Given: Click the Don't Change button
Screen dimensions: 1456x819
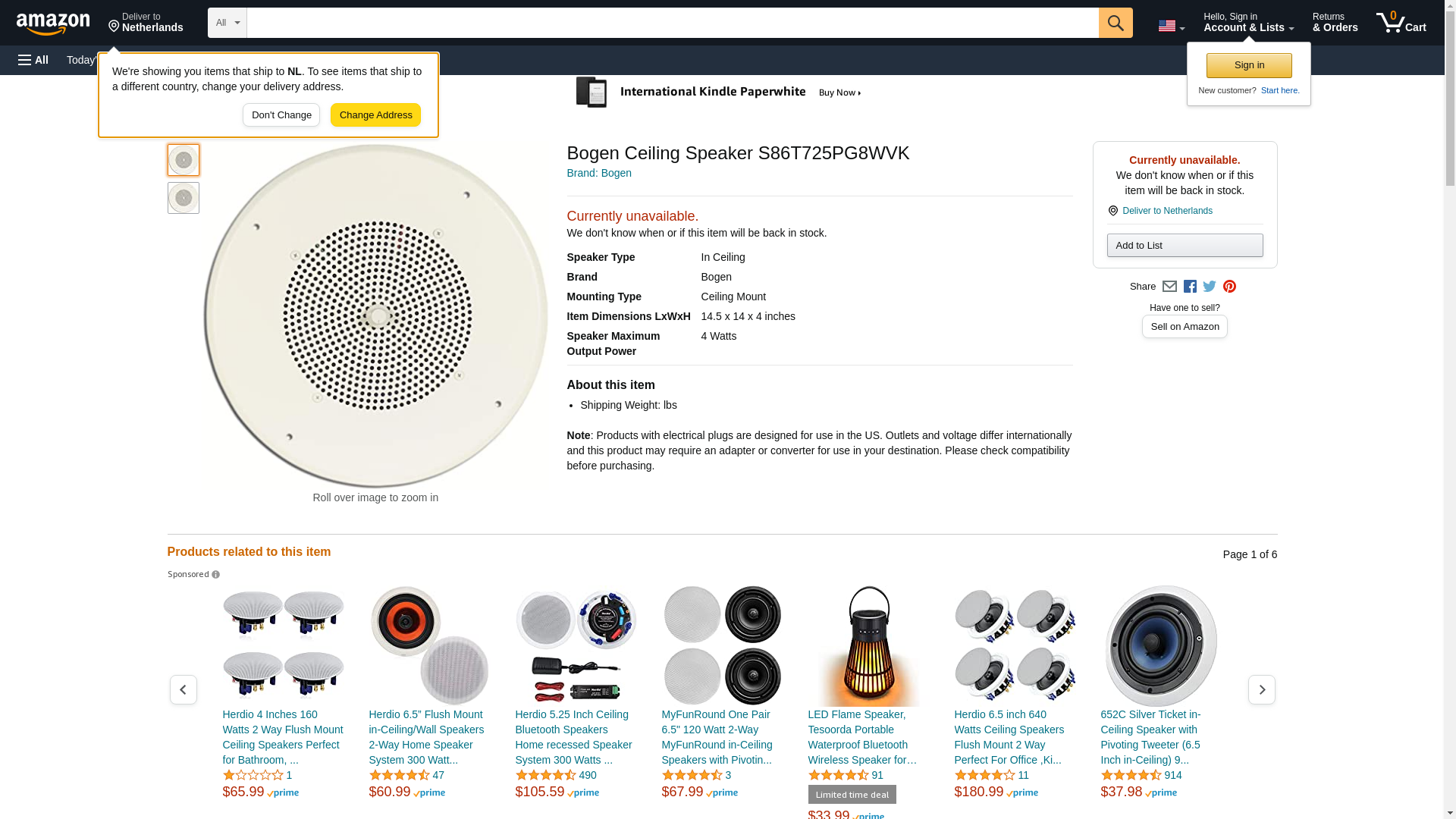Looking at the screenshot, I should pyautogui.click(x=281, y=115).
